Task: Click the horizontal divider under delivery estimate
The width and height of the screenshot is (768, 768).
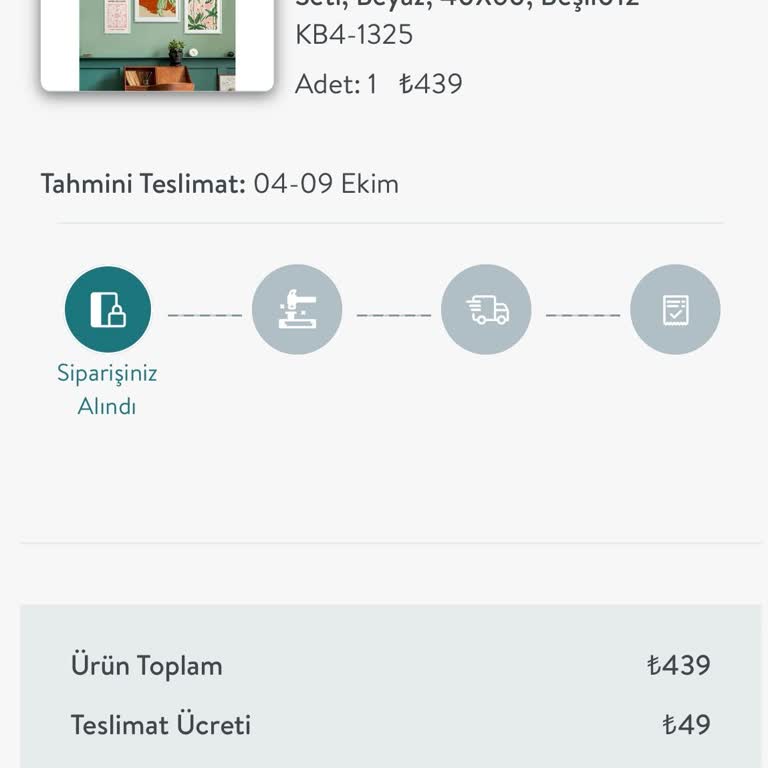Action: pyautogui.click(x=390, y=223)
